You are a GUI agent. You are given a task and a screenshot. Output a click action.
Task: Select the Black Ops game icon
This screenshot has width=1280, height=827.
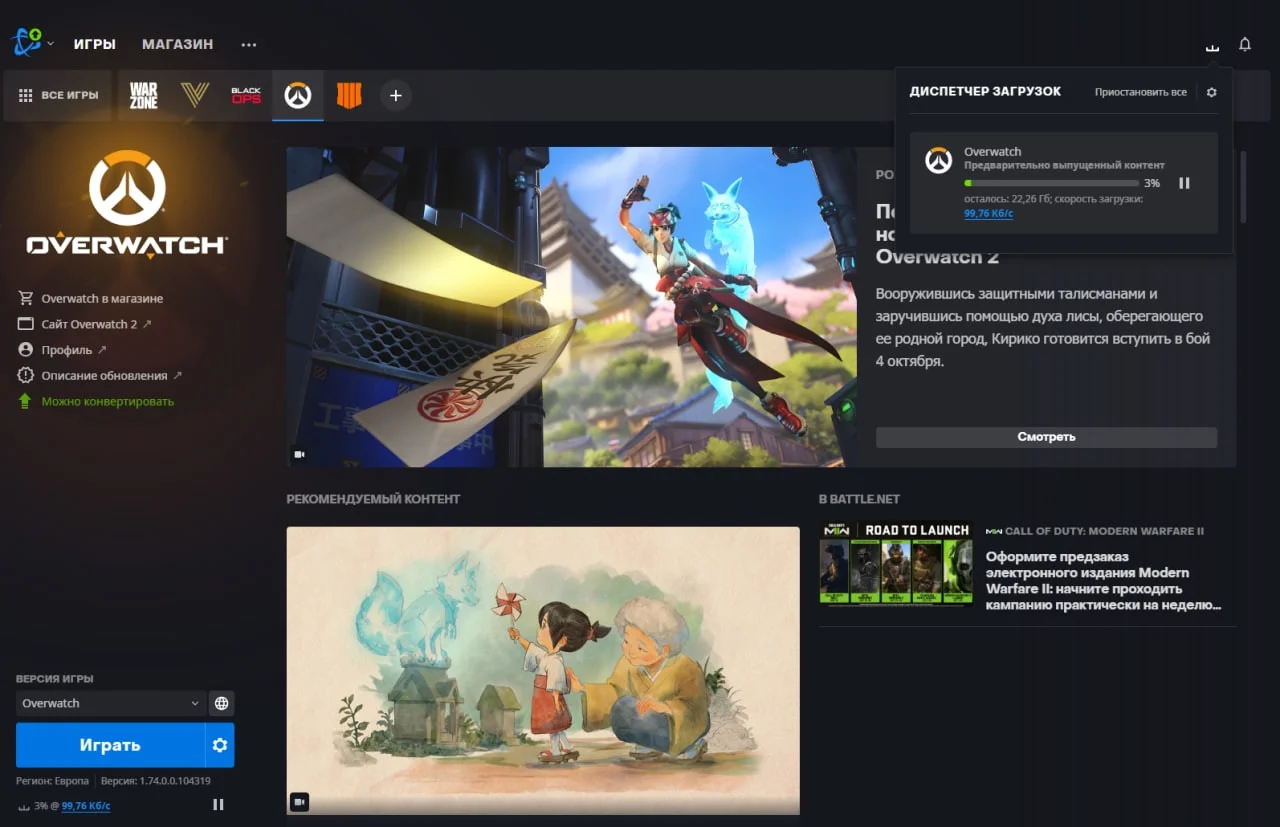point(246,95)
